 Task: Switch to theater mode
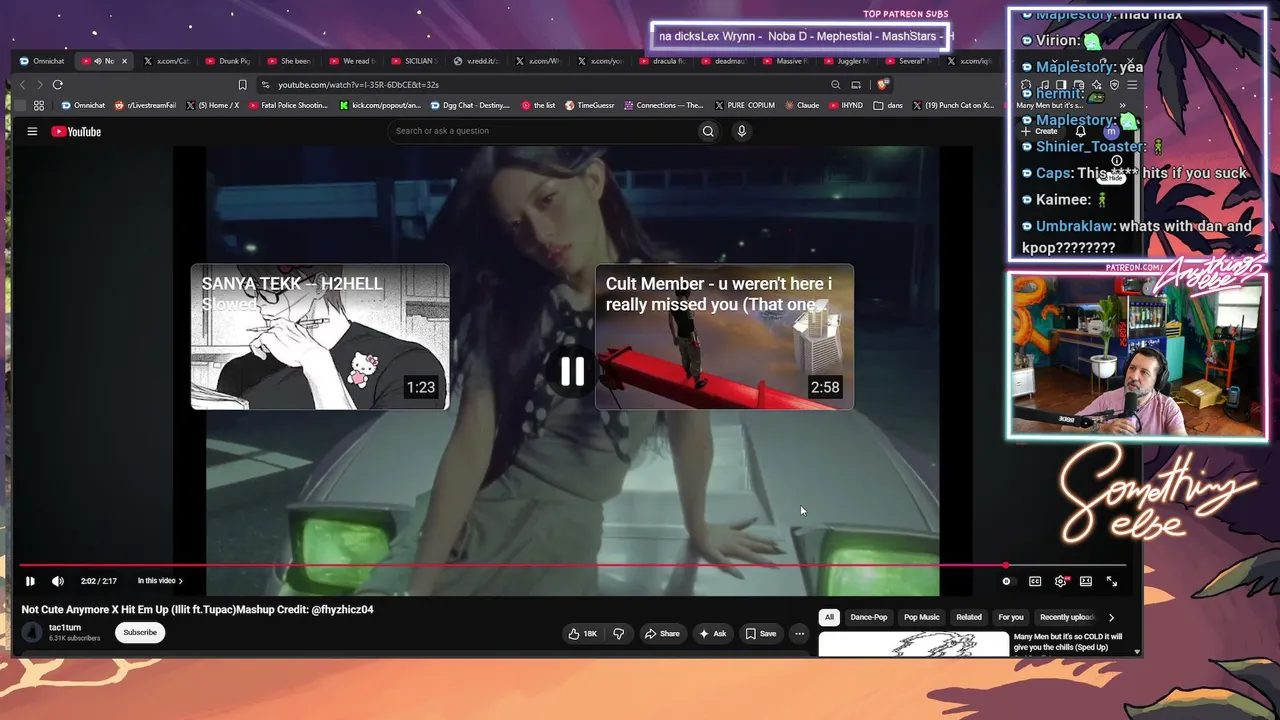pyautogui.click(x=1086, y=581)
